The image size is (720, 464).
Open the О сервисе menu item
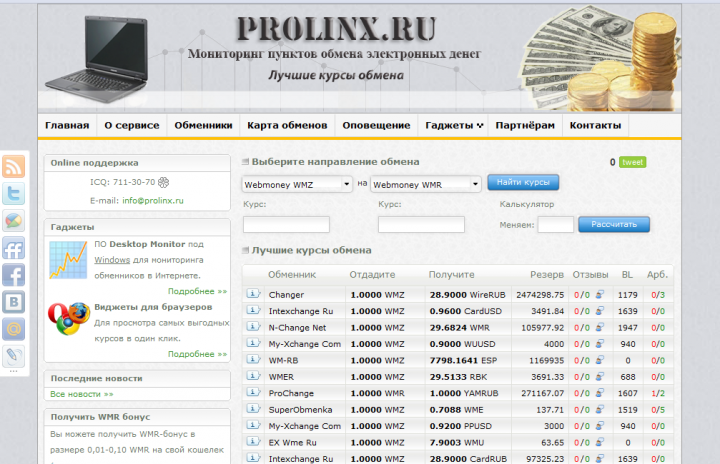132,125
